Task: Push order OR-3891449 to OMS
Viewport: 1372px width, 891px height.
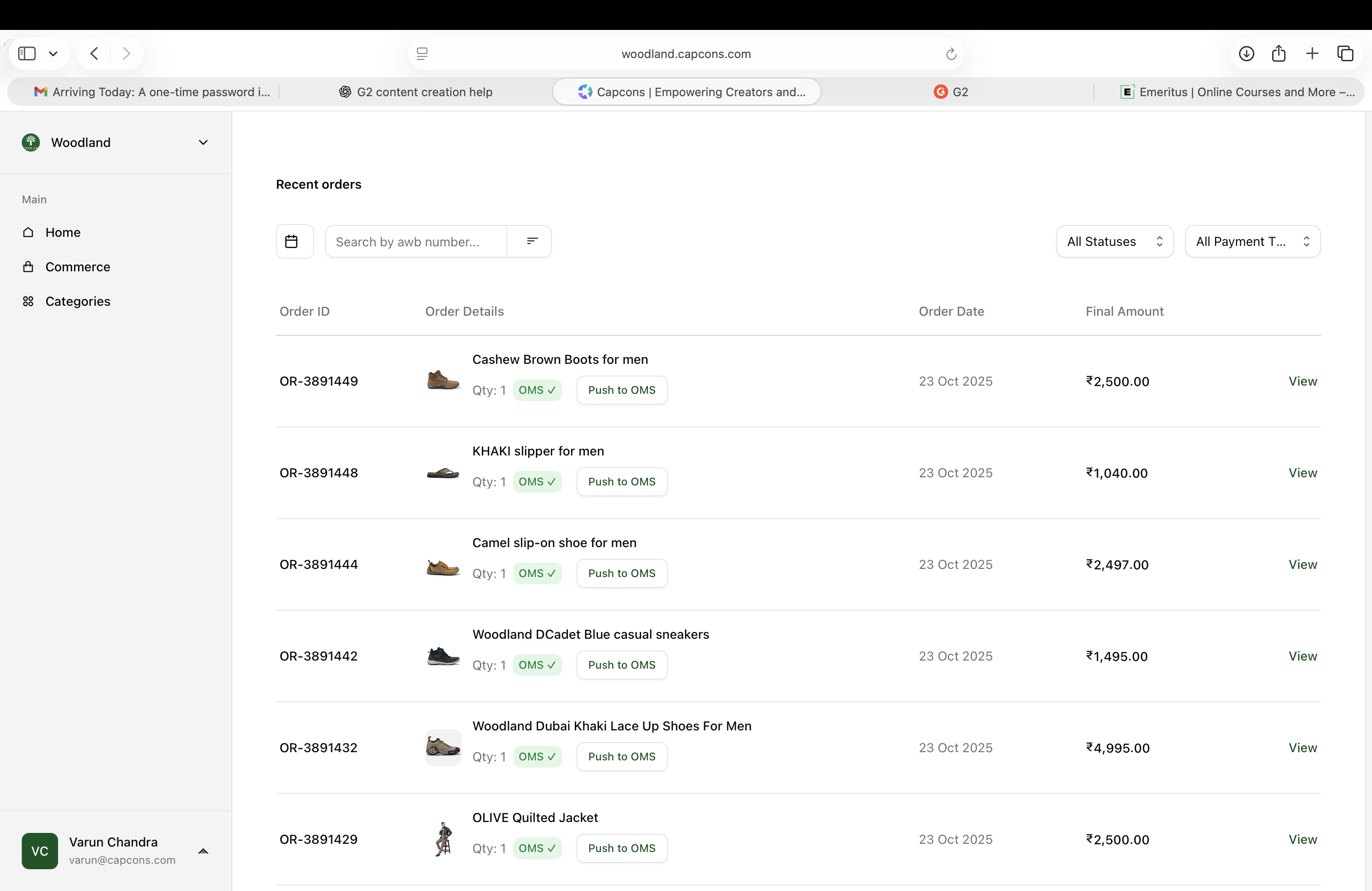Action: (x=622, y=390)
